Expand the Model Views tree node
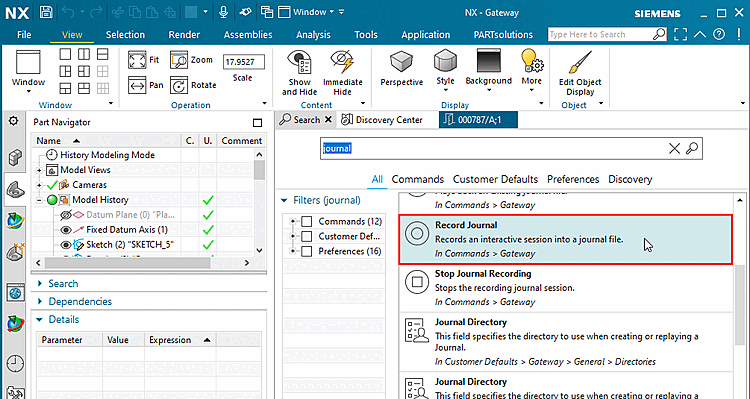The width and height of the screenshot is (750, 399). click(x=39, y=170)
